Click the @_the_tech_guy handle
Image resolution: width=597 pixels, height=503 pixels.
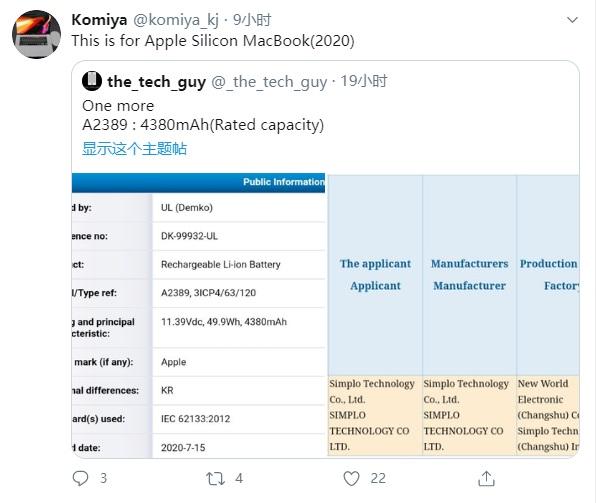[x=269, y=81]
